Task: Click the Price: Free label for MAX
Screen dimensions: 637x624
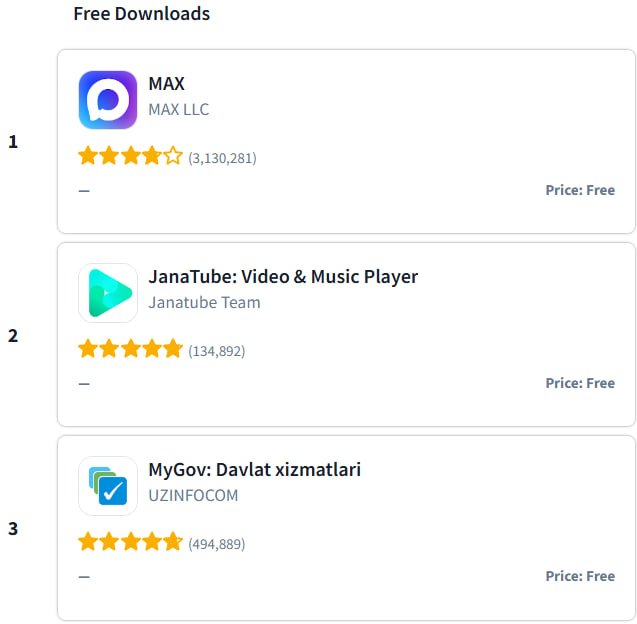Action: (x=580, y=190)
